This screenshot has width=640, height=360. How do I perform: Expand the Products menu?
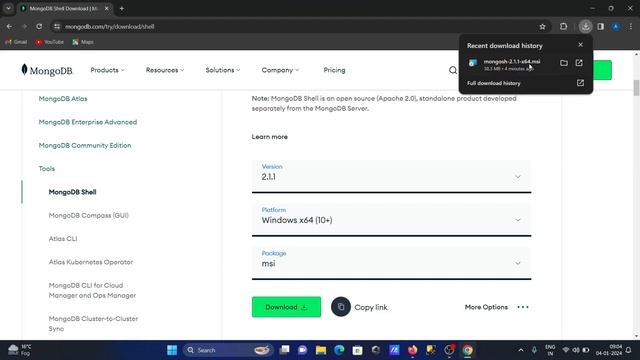(x=107, y=70)
